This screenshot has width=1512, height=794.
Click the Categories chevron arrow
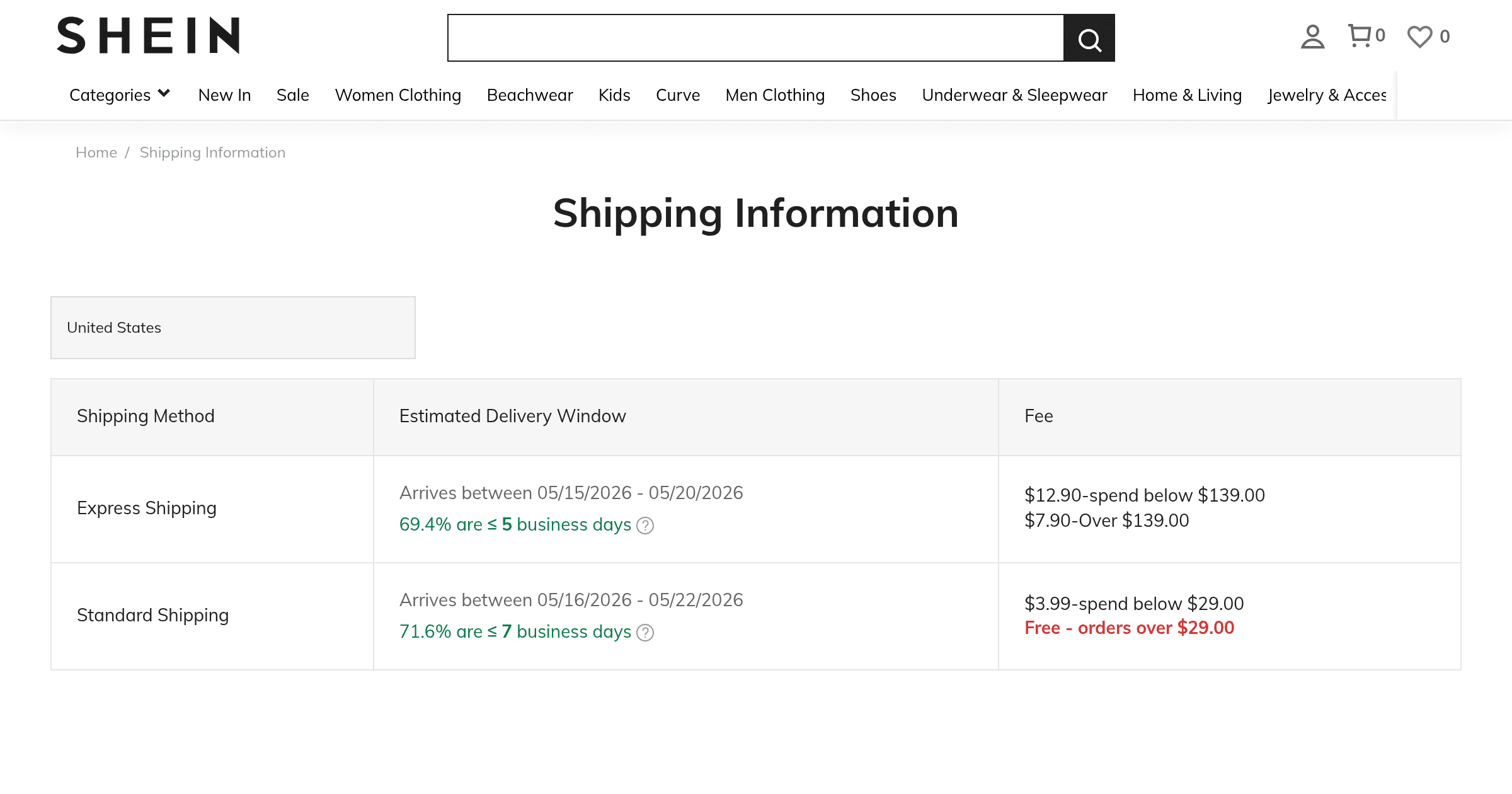[x=164, y=94]
